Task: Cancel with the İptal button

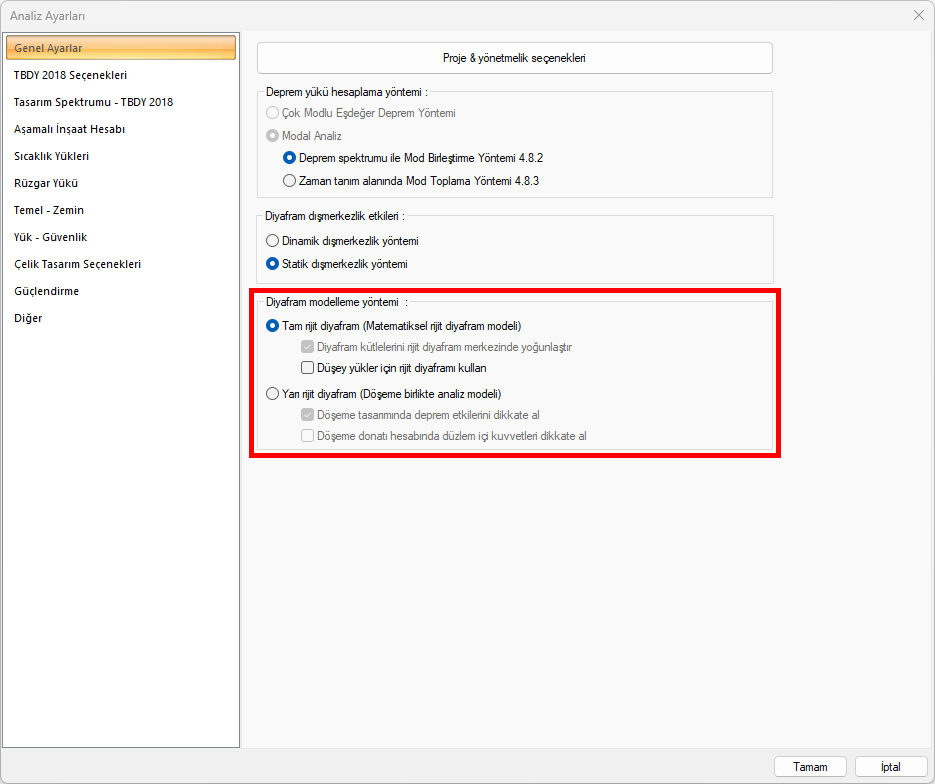Action: pos(891,767)
